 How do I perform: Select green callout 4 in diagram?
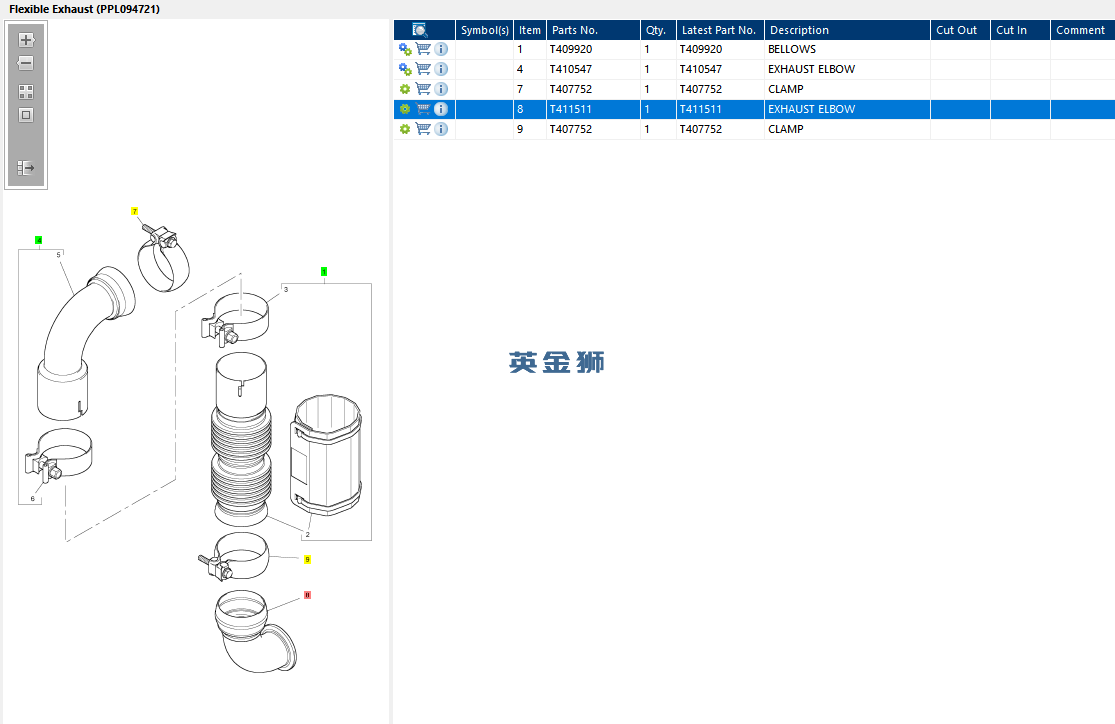pos(38,240)
